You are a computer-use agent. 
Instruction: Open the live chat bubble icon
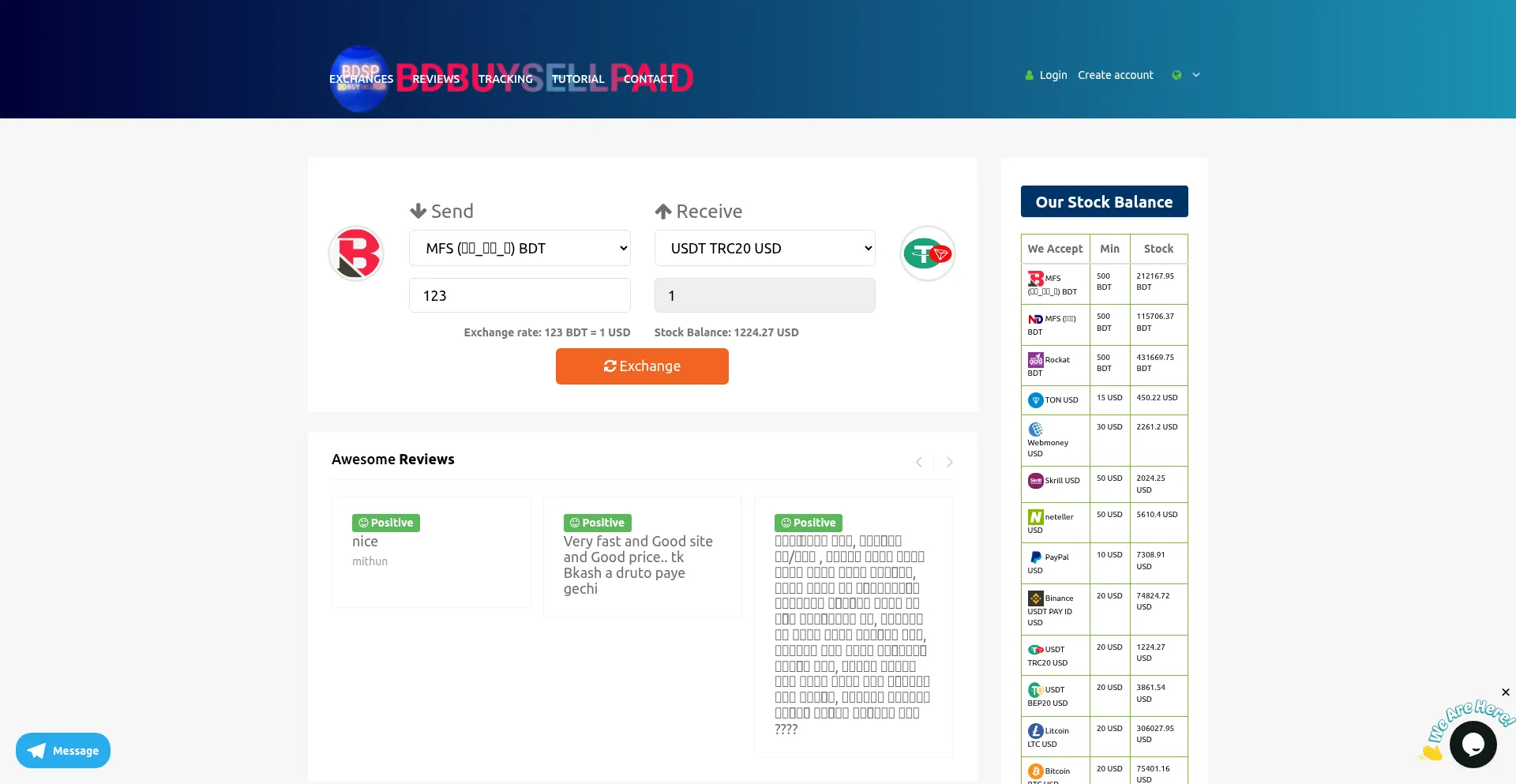coord(1473,745)
